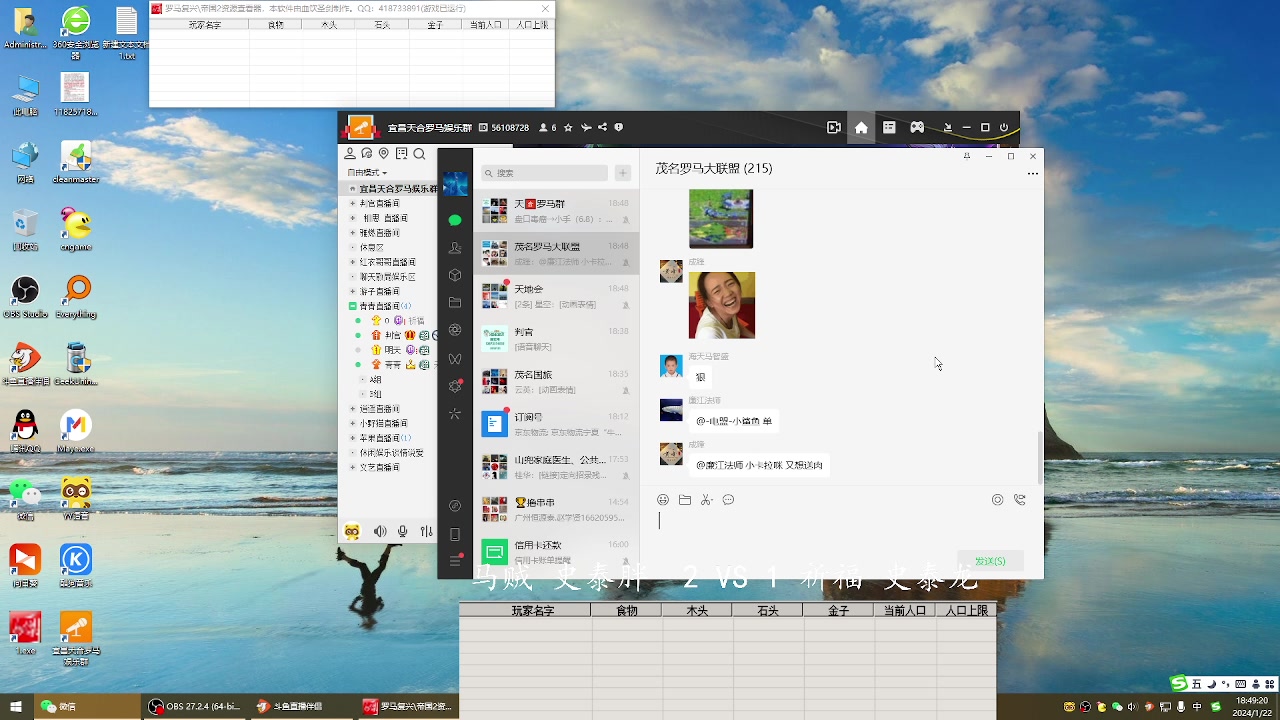Viewport: 1280px width, 720px height.
Task: Click the chat message scrollbar
Action: point(1039,458)
